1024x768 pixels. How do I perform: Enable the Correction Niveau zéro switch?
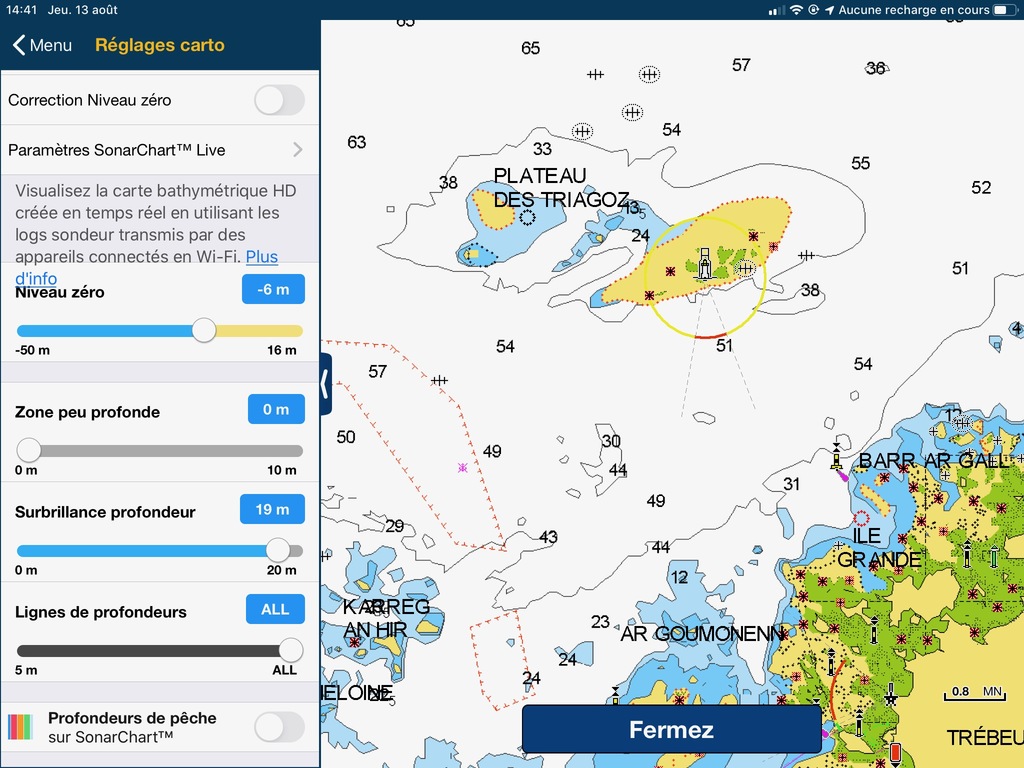click(280, 101)
